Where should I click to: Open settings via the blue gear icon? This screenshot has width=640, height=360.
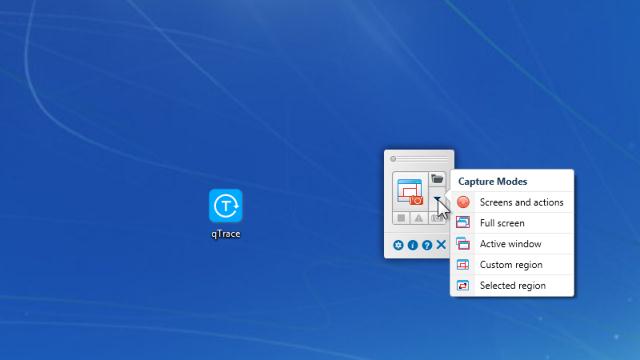398,245
